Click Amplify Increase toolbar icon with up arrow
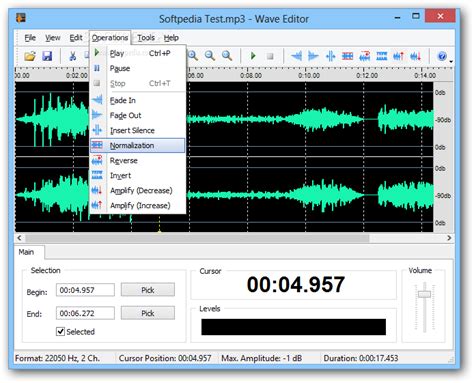 pos(399,56)
